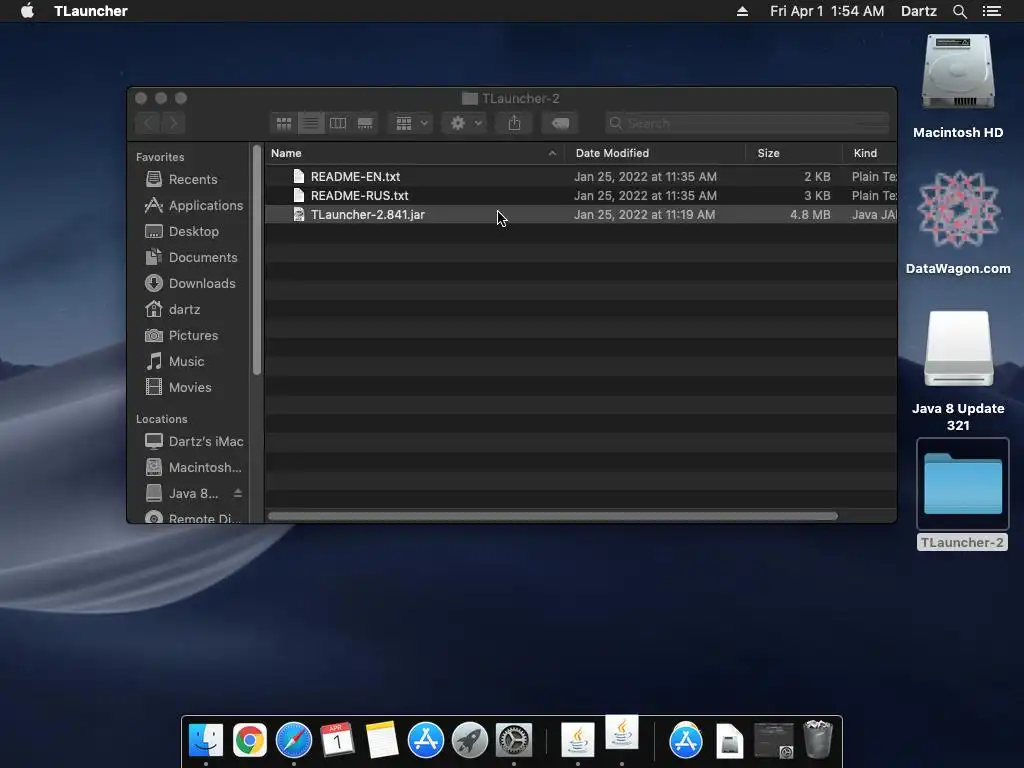Open System Preferences from the Dock
The width and height of the screenshot is (1024, 768).
coord(514,740)
